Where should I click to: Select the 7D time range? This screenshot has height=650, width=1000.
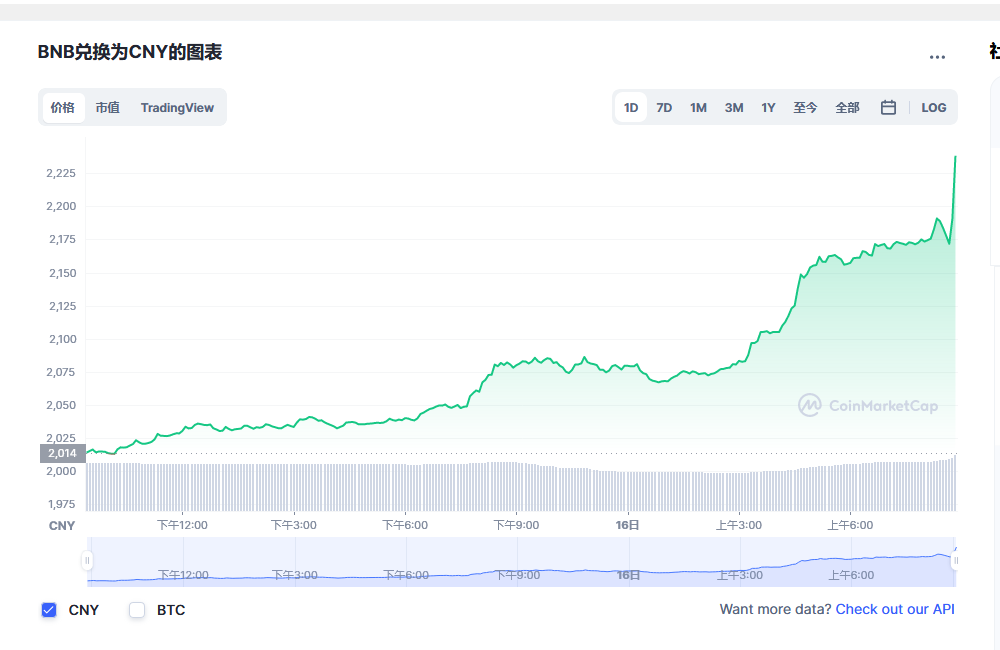(x=664, y=108)
